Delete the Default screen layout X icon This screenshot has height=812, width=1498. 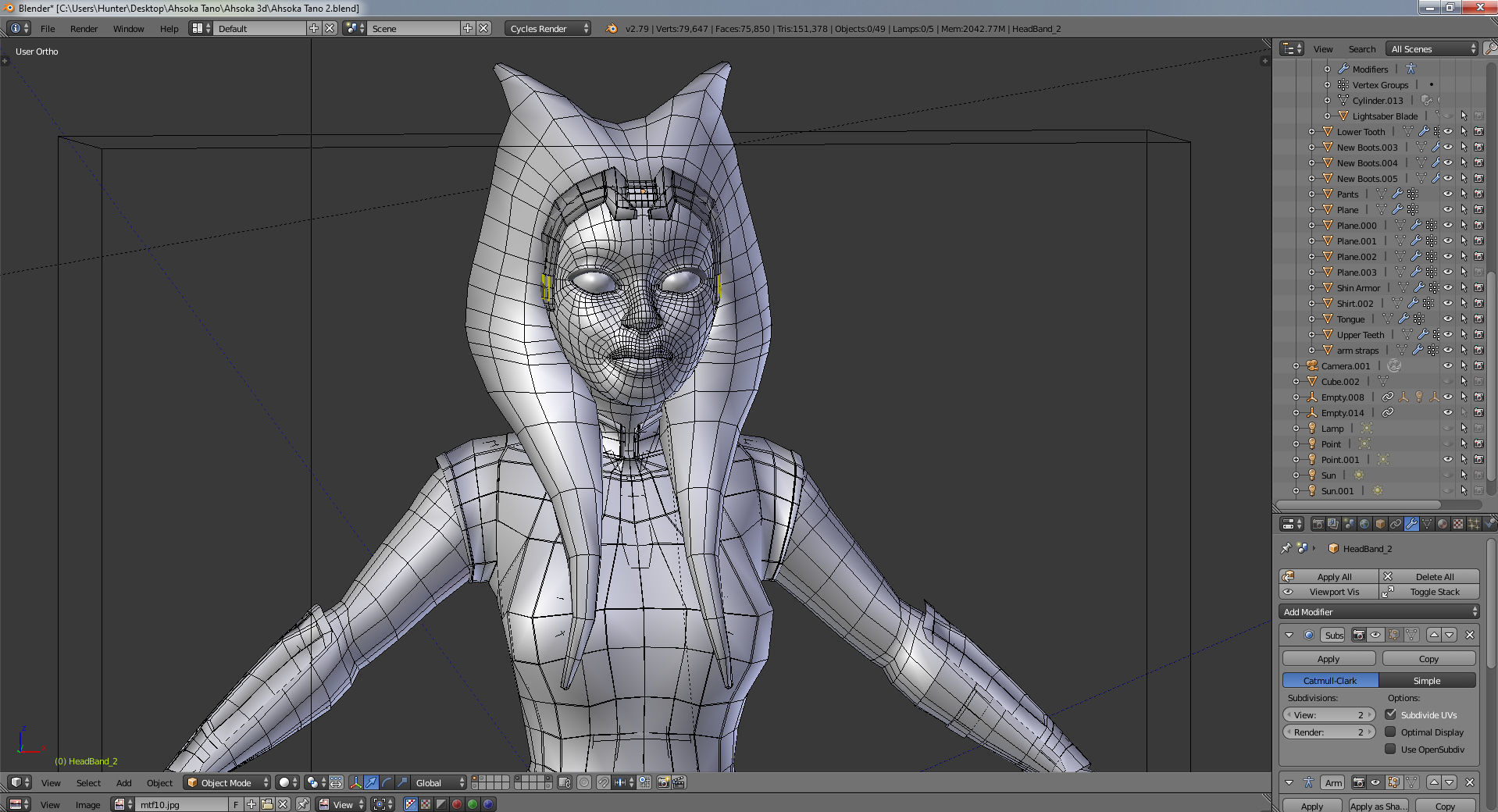click(330, 28)
